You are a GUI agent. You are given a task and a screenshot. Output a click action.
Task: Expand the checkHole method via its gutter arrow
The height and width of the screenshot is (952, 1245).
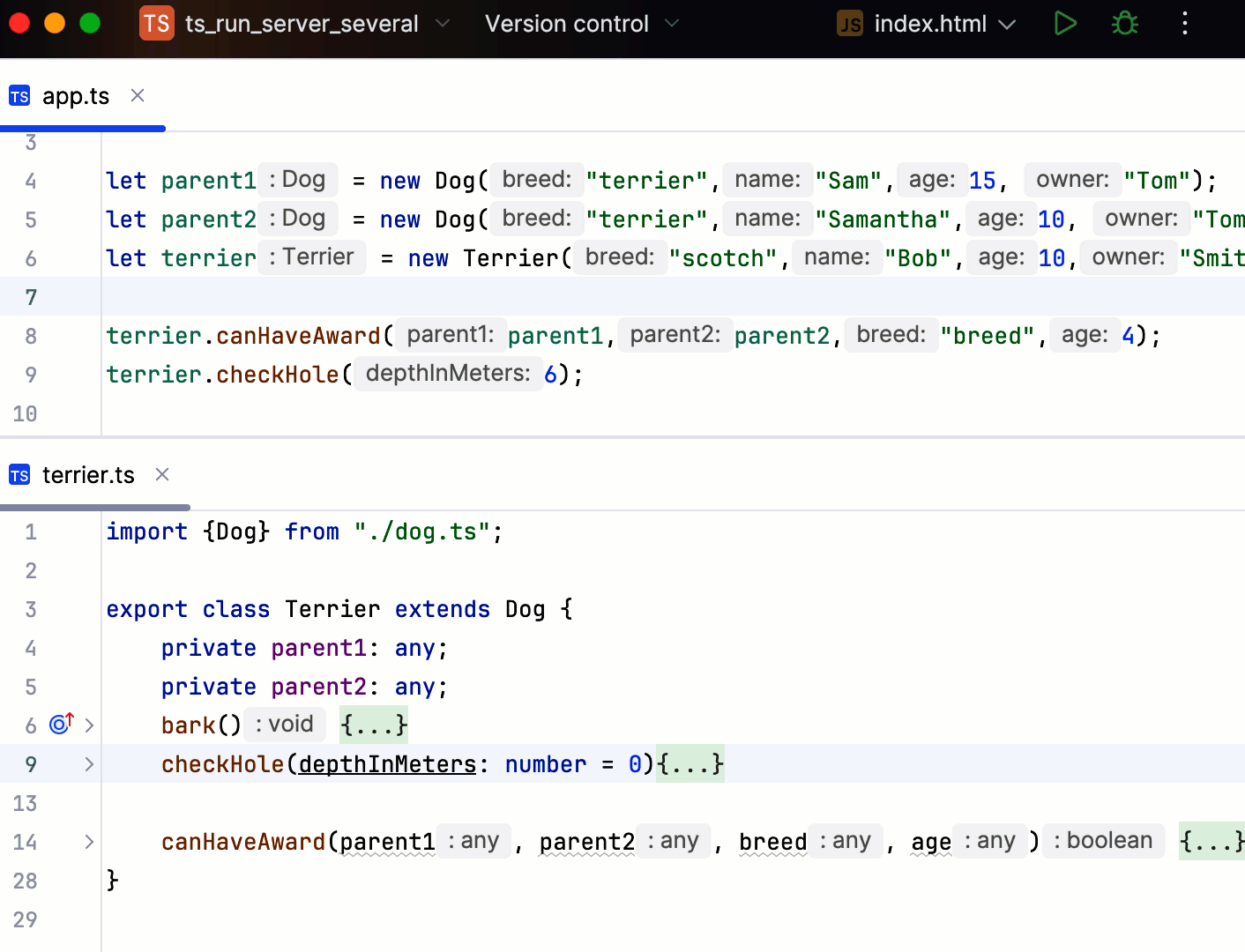pos(88,764)
